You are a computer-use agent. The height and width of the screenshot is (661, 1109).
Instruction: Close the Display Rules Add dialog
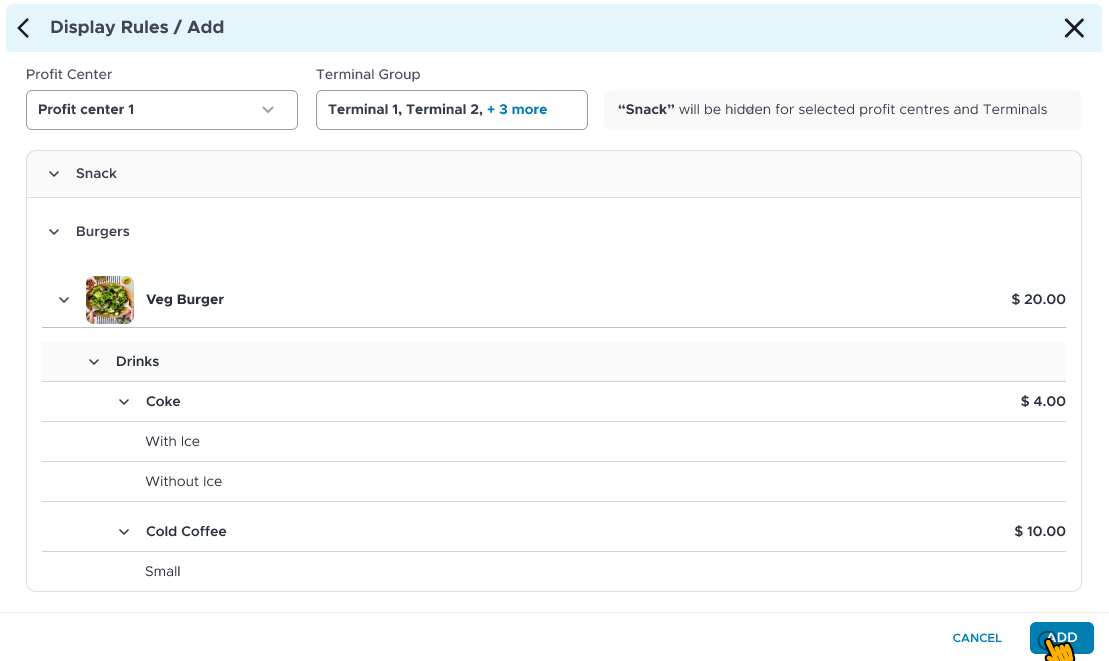click(1074, 28)
